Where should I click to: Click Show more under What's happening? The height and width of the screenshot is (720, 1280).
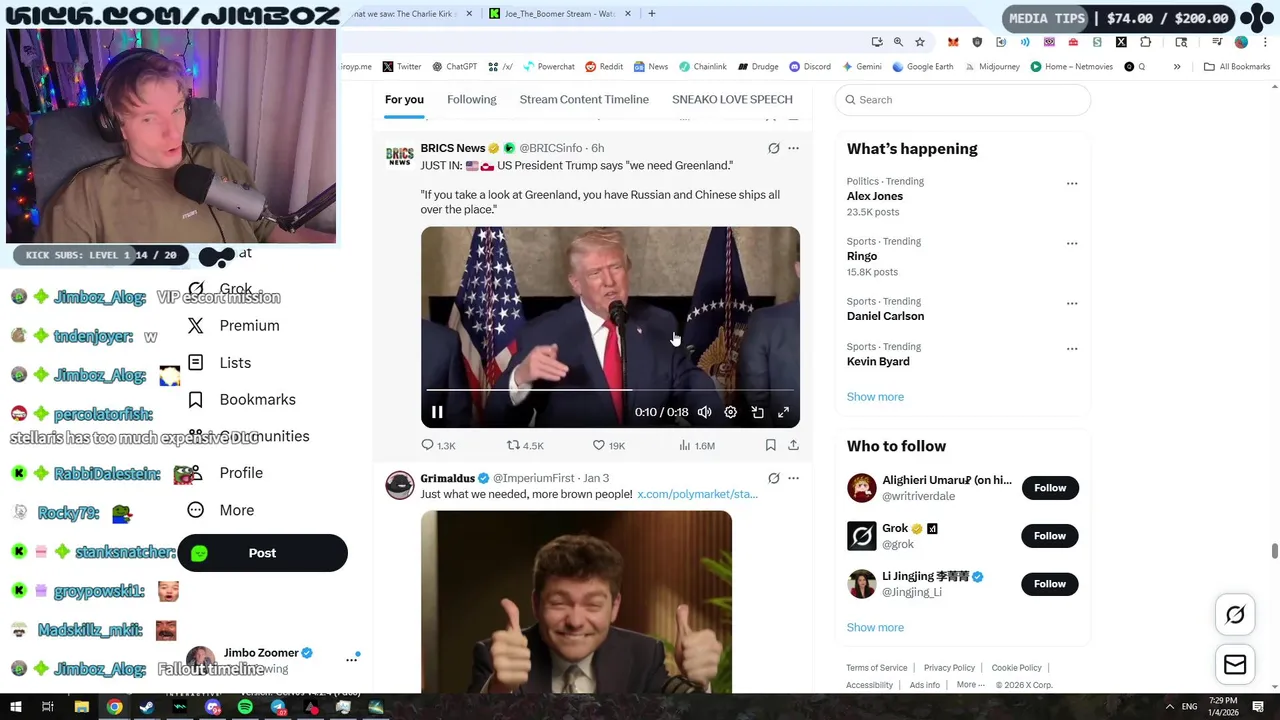[875, 397]
